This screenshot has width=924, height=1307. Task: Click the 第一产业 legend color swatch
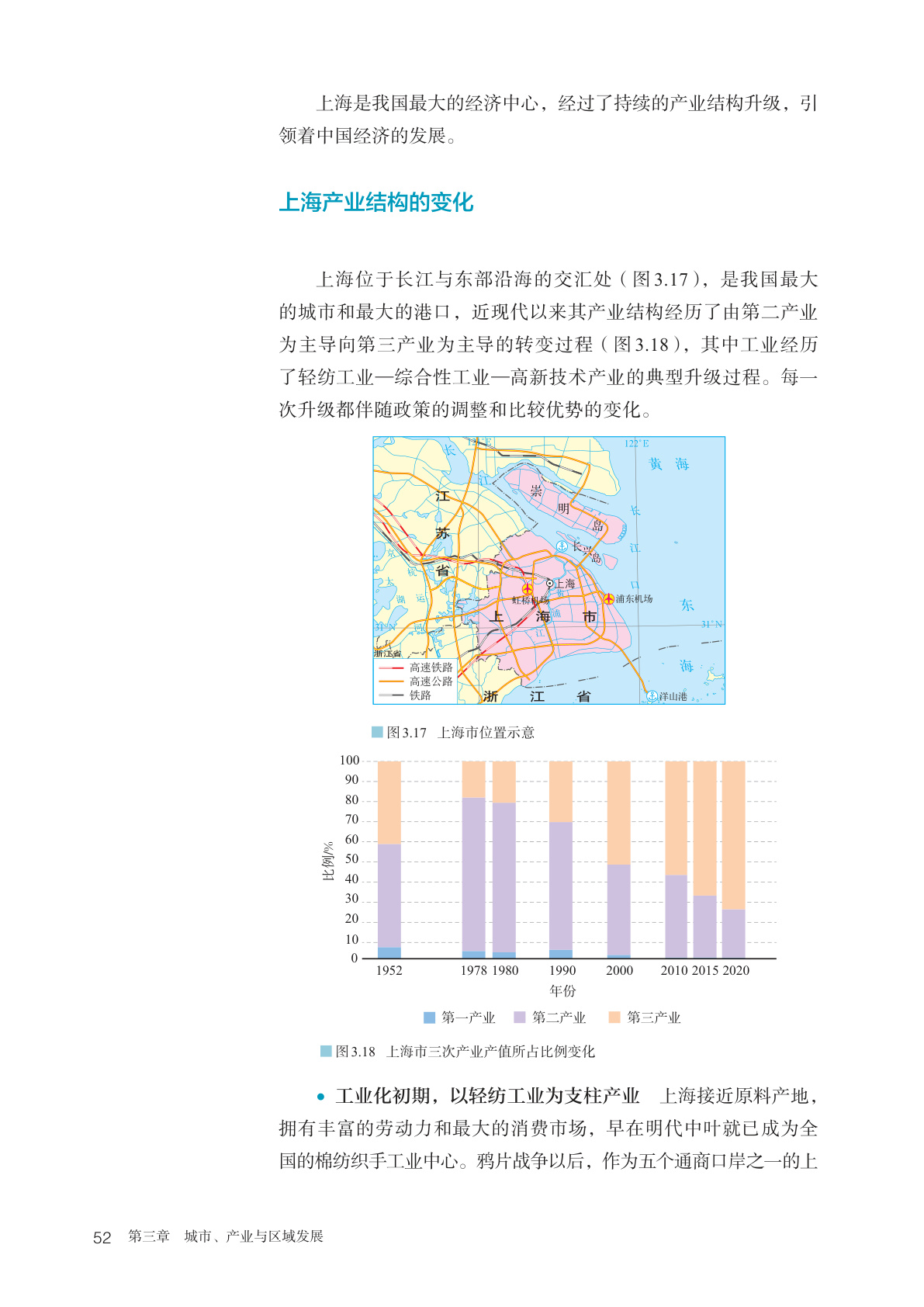pos(429,1018)
